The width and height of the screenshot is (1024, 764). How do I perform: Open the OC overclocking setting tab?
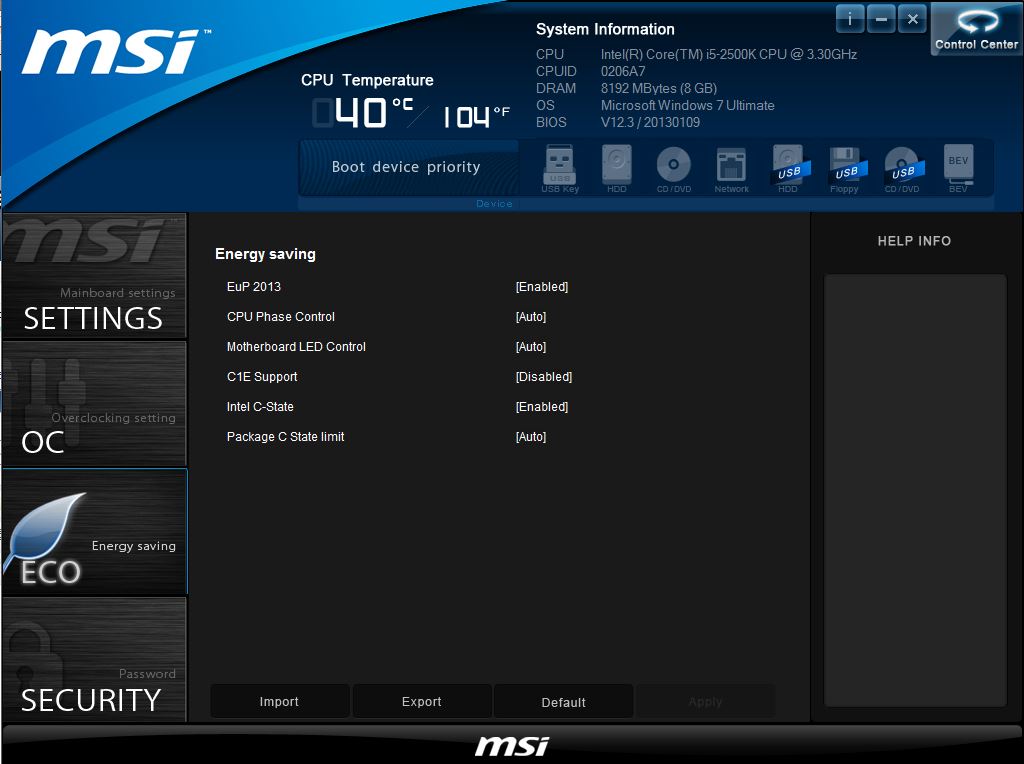(95, 403)
